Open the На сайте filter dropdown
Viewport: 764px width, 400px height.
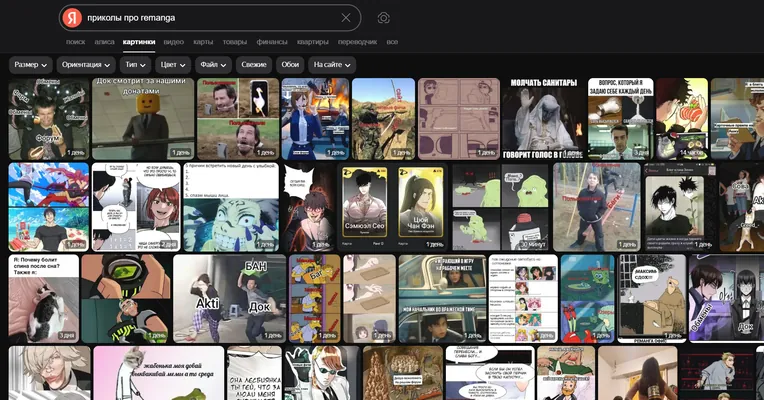coord(332,65)
